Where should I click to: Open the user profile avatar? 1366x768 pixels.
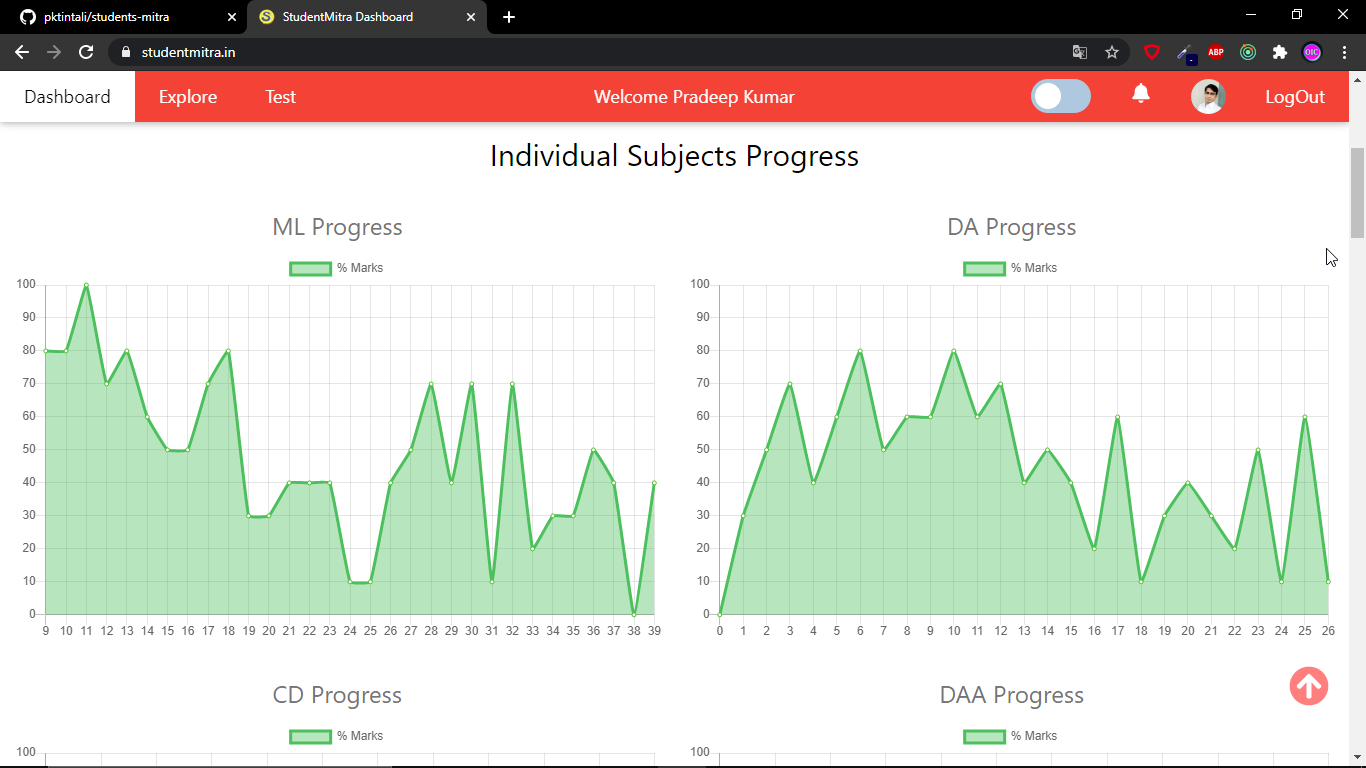click(1208, 97)
